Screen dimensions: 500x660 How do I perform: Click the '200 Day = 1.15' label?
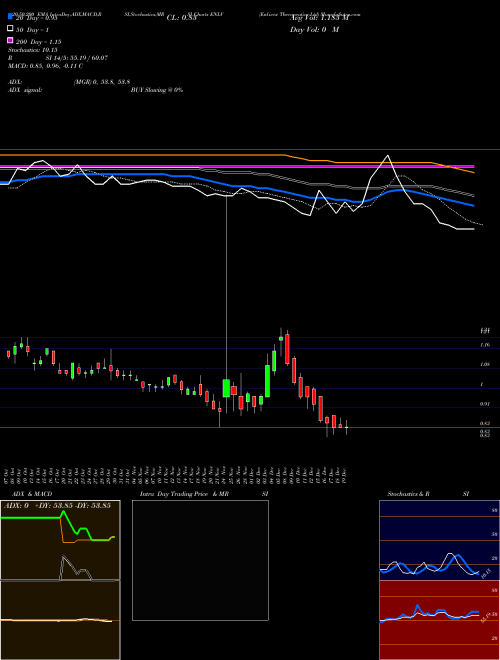point(39,42)
